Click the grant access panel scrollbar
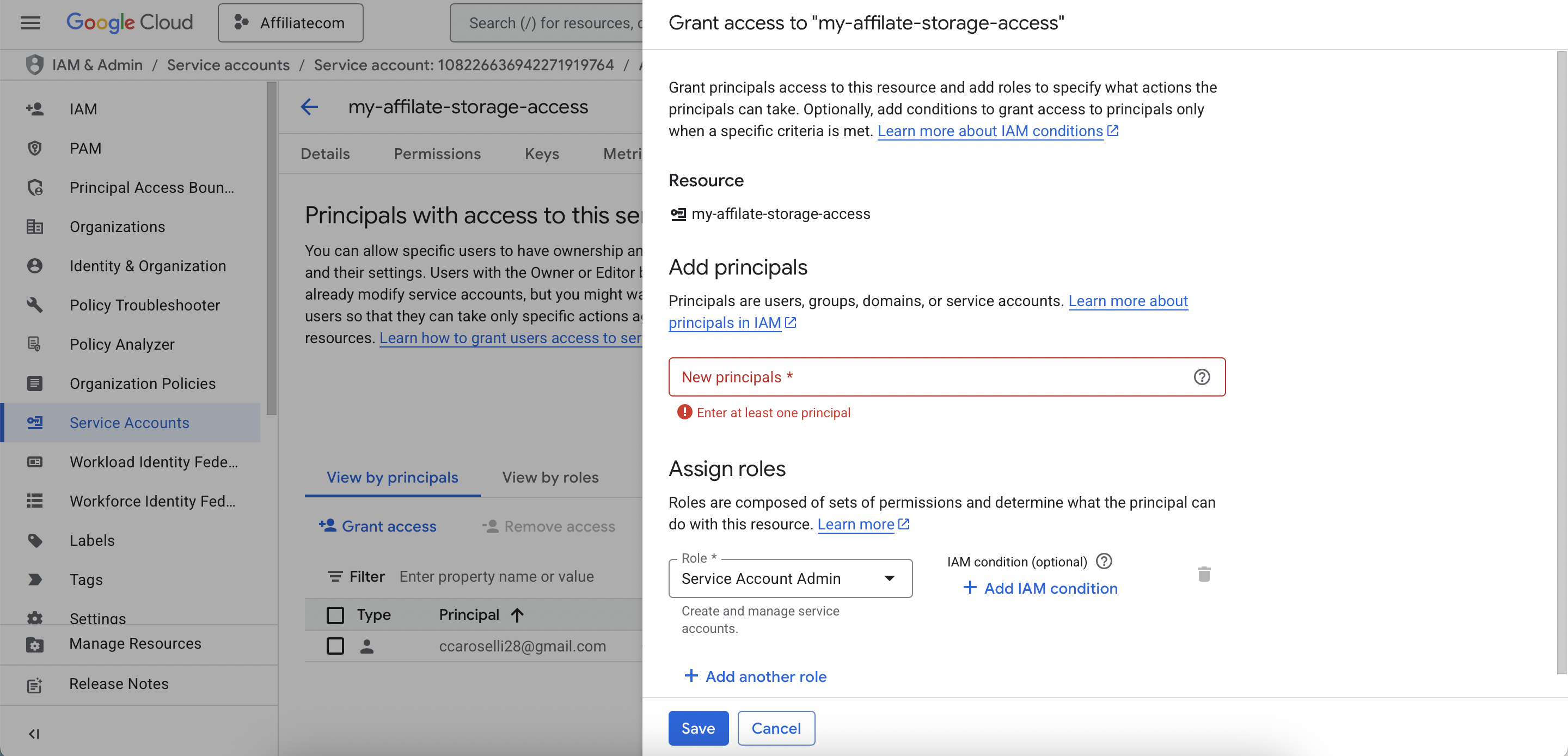Viewport: 1568px width, 756px height. tap(1562, 363)
